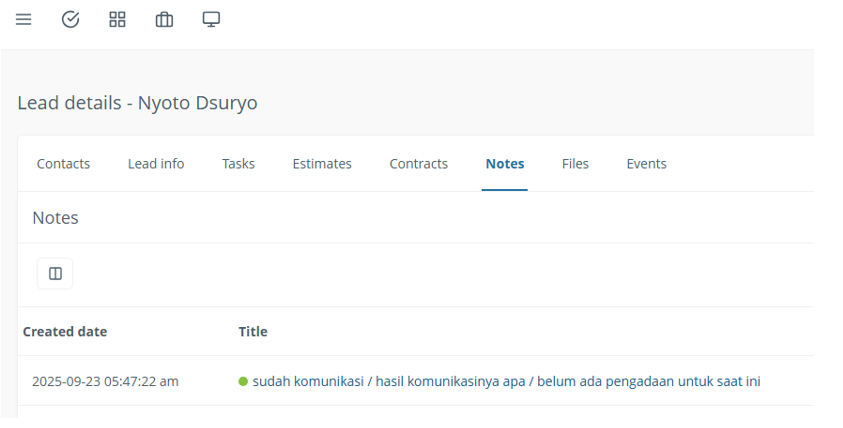
Task: Sort by the Created date column header
Action: click(65, 331)
